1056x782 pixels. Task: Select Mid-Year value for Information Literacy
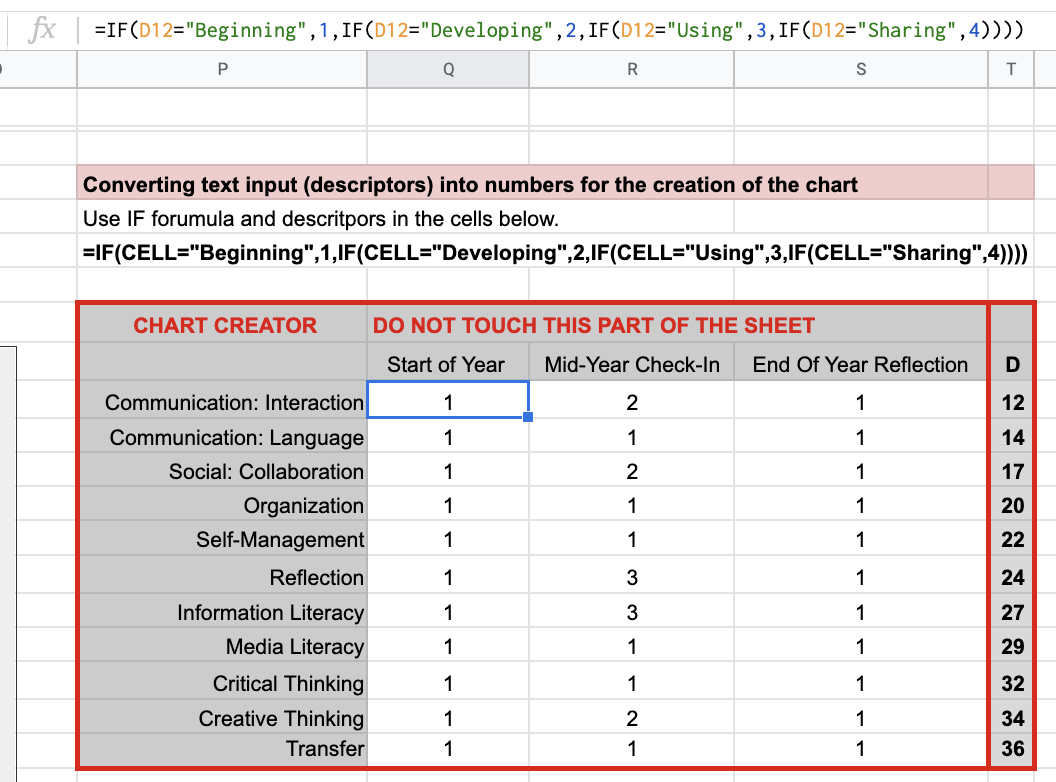coord(632,613)
